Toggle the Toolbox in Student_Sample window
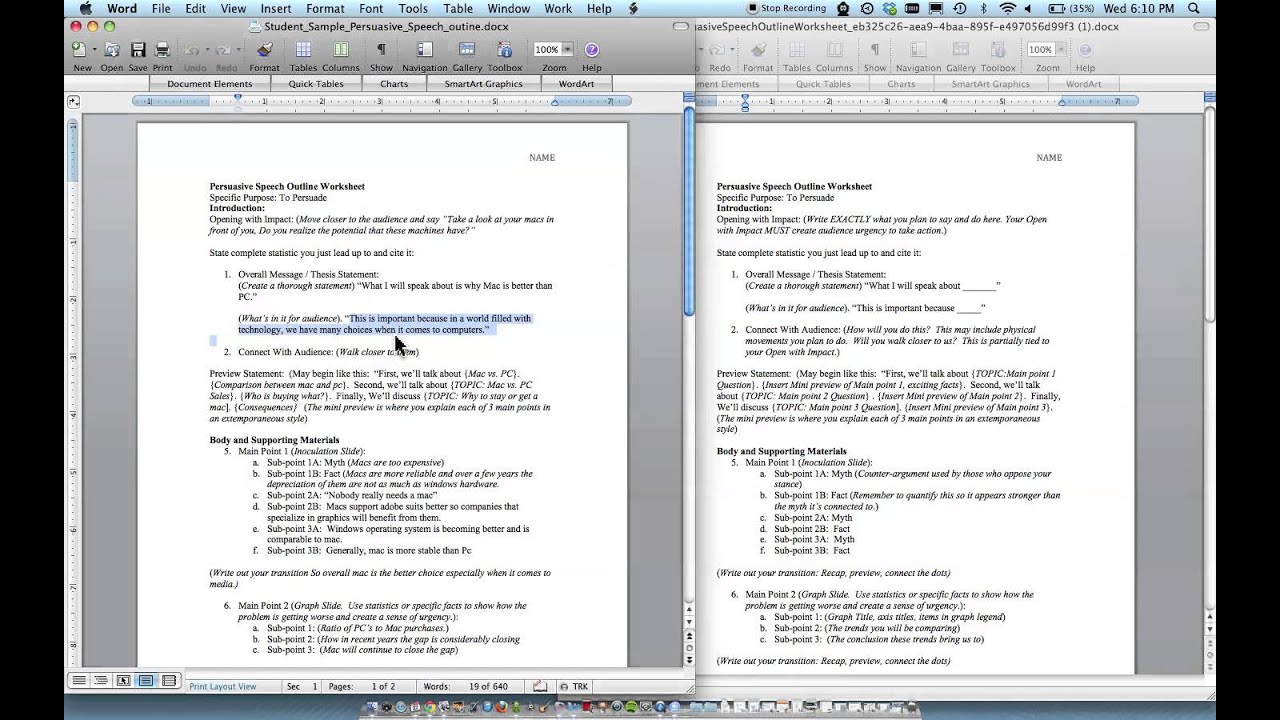1280x720 pixels. (x=503, y=50)
